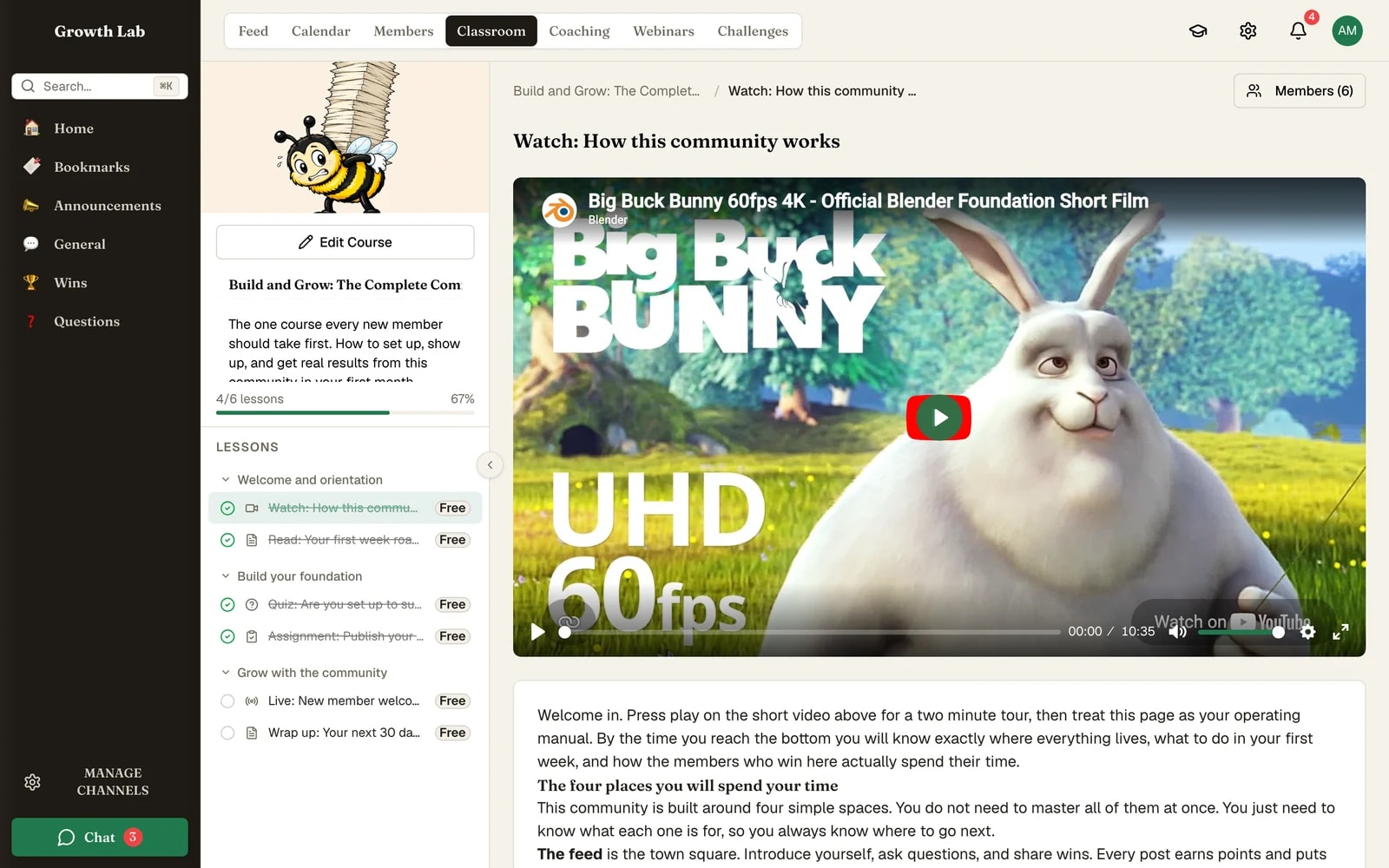Image resolution: width=1389 pixels, height=868 pixels.
Task: Mark Live: New member welcome lesson complete
Action: 227,701
